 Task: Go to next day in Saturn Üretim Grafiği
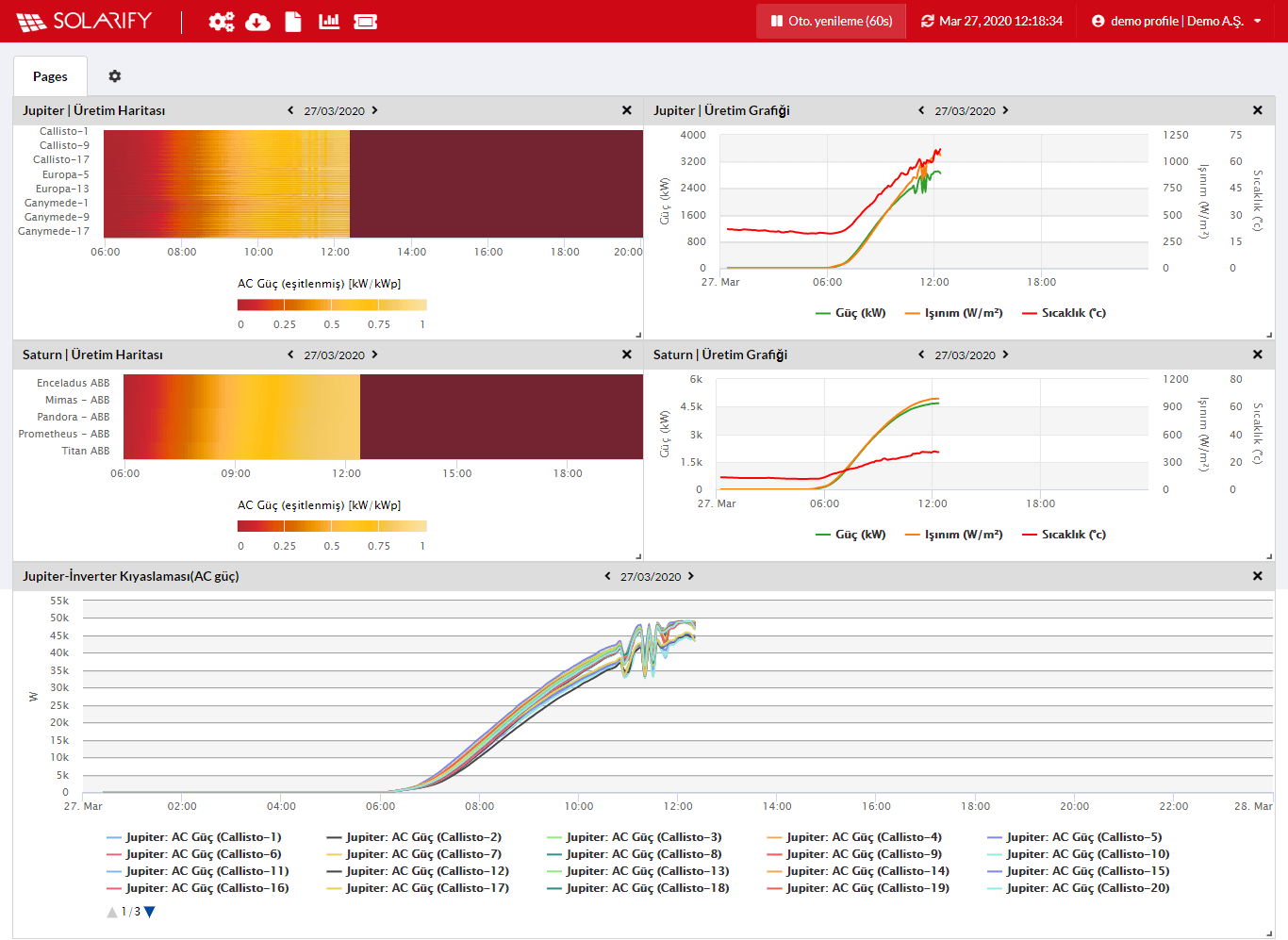click(1005, 355)
